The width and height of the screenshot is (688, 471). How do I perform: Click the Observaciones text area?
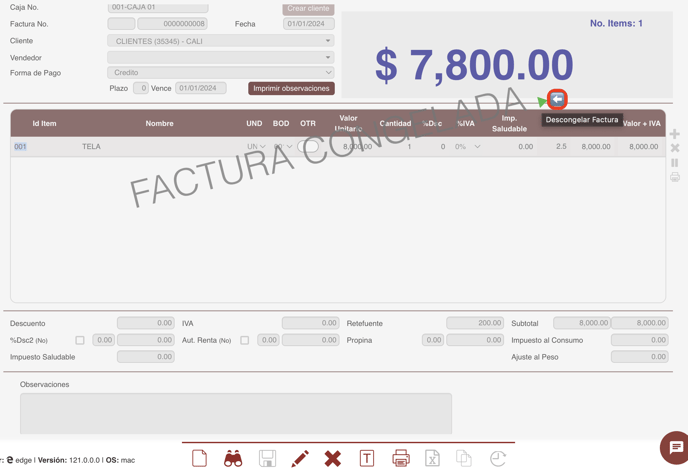(x=236, y=413)
